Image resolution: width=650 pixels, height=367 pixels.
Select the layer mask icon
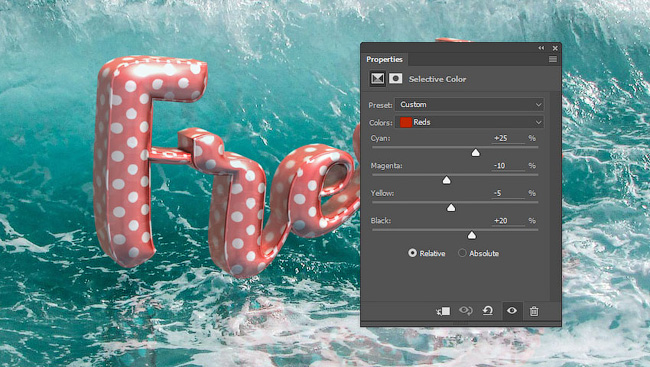click(x=395, y=78)
